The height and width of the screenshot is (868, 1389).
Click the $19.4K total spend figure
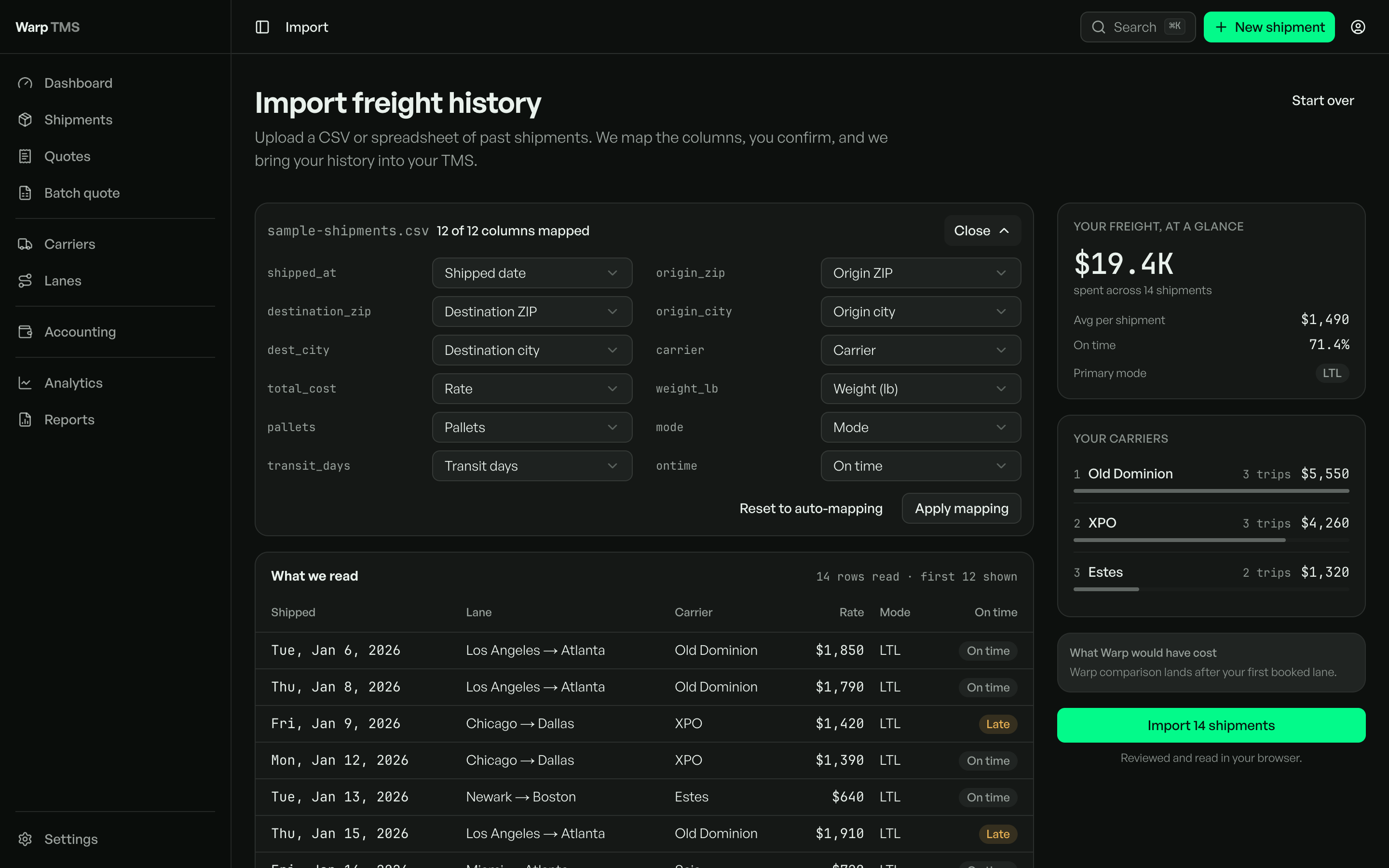pyautogui.click(x=1123, y=263)
